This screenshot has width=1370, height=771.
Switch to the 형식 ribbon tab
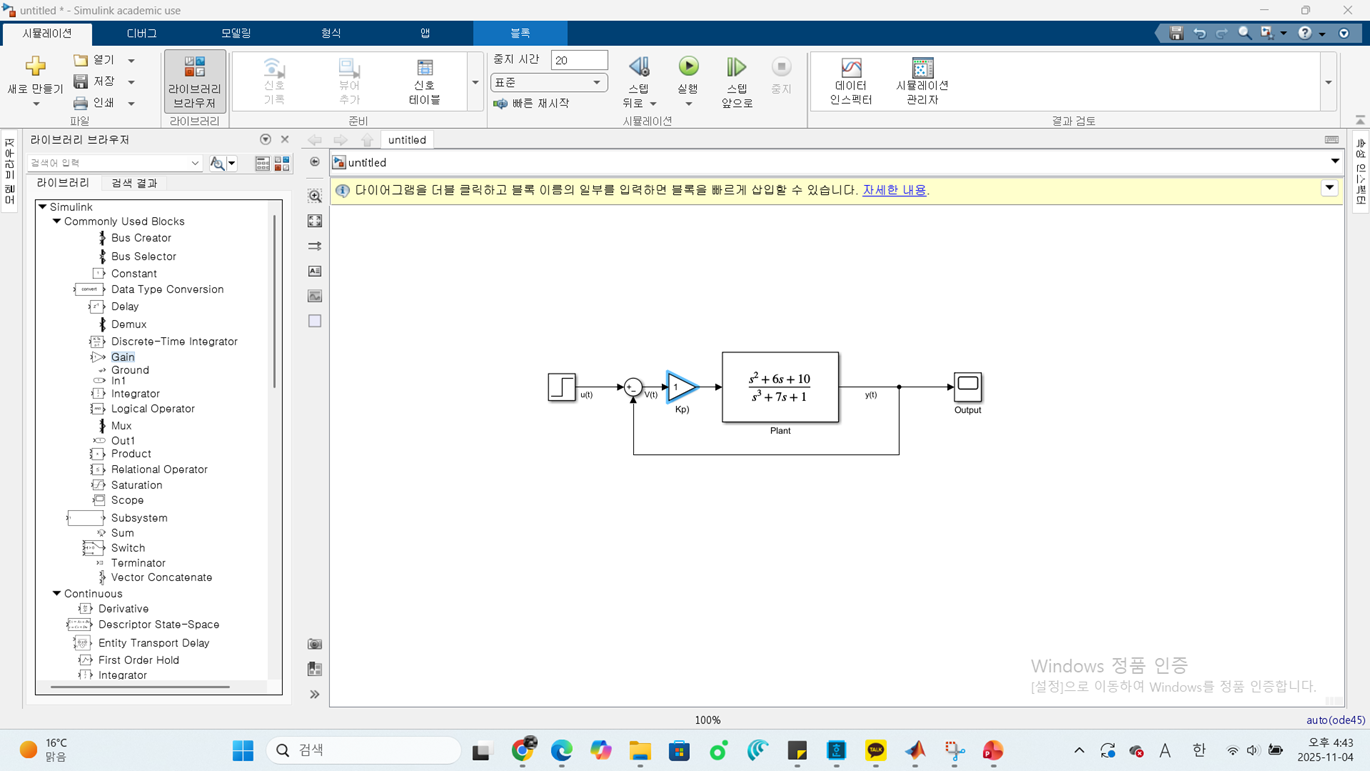[x=331, y=33]
